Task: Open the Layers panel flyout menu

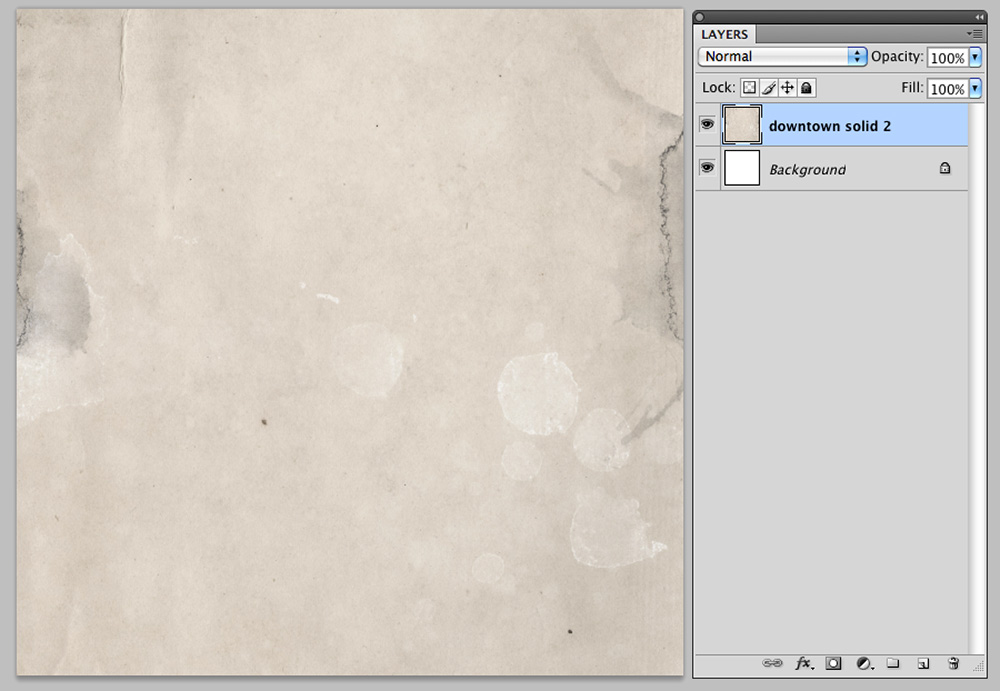Action: coord(974,34)
